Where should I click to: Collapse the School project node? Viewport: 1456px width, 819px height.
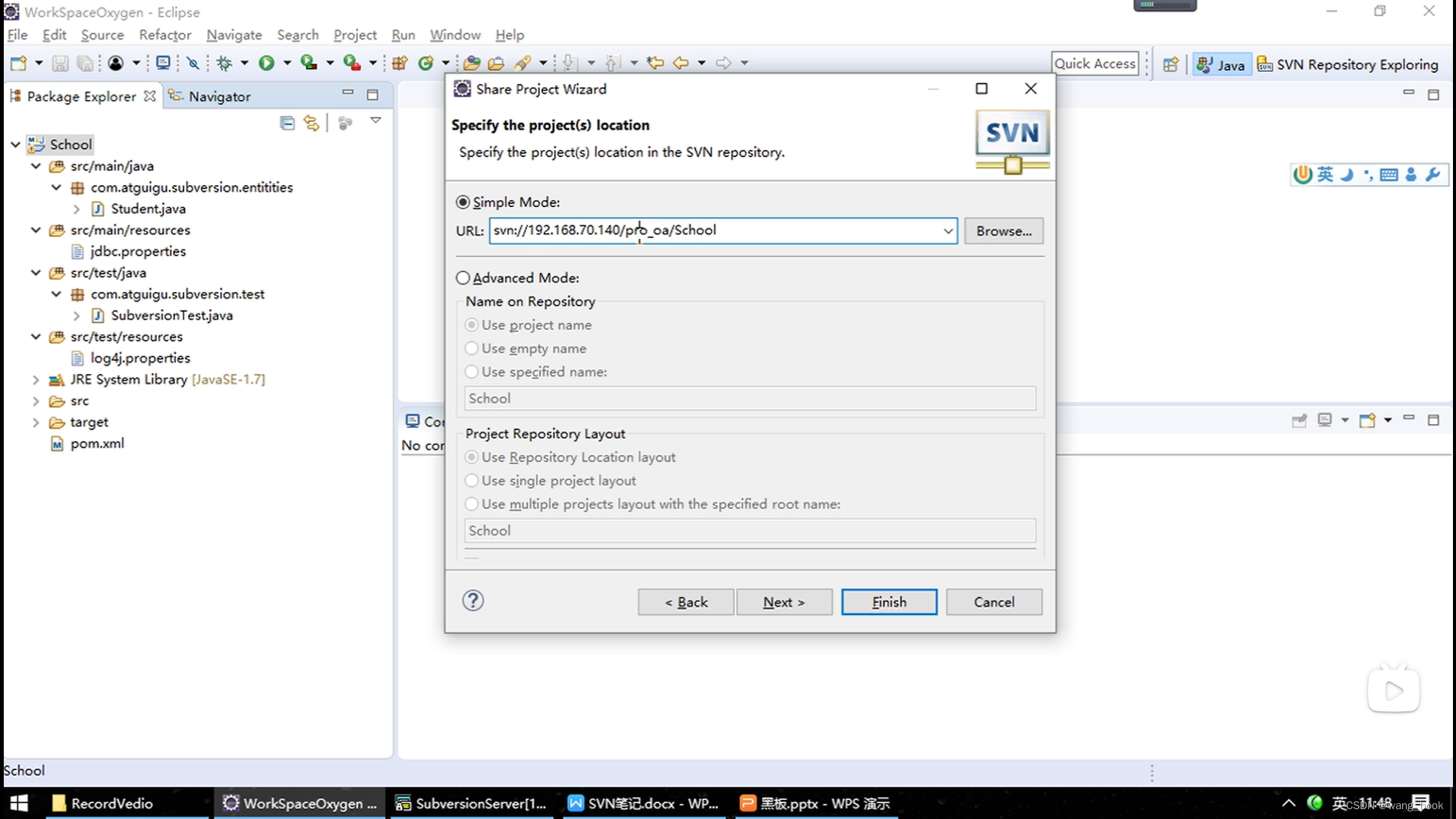point(15,145)
